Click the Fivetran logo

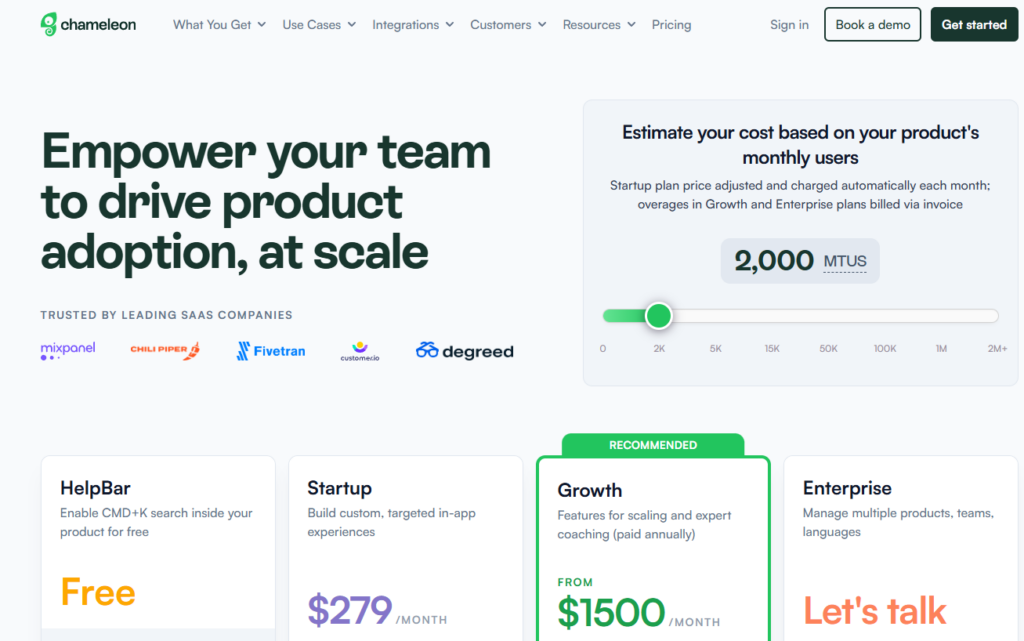tap(271, 351)
